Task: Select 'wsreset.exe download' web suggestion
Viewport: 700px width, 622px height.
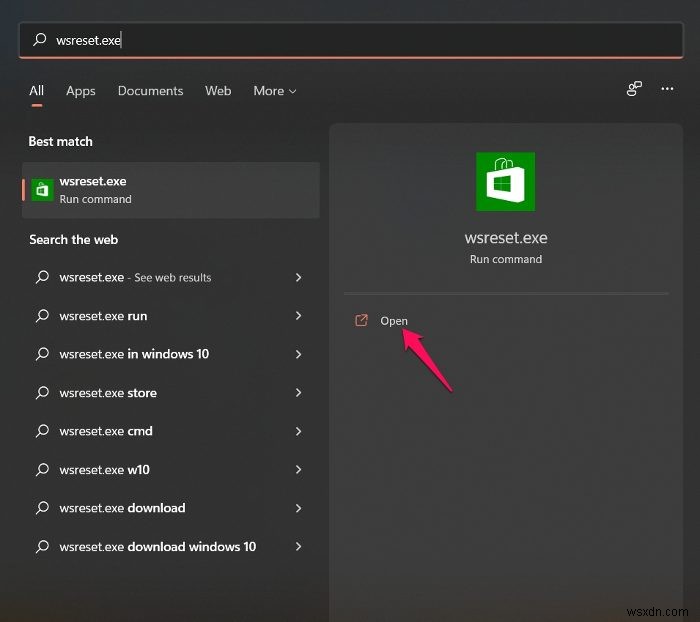Action: (x=171, y=508)
